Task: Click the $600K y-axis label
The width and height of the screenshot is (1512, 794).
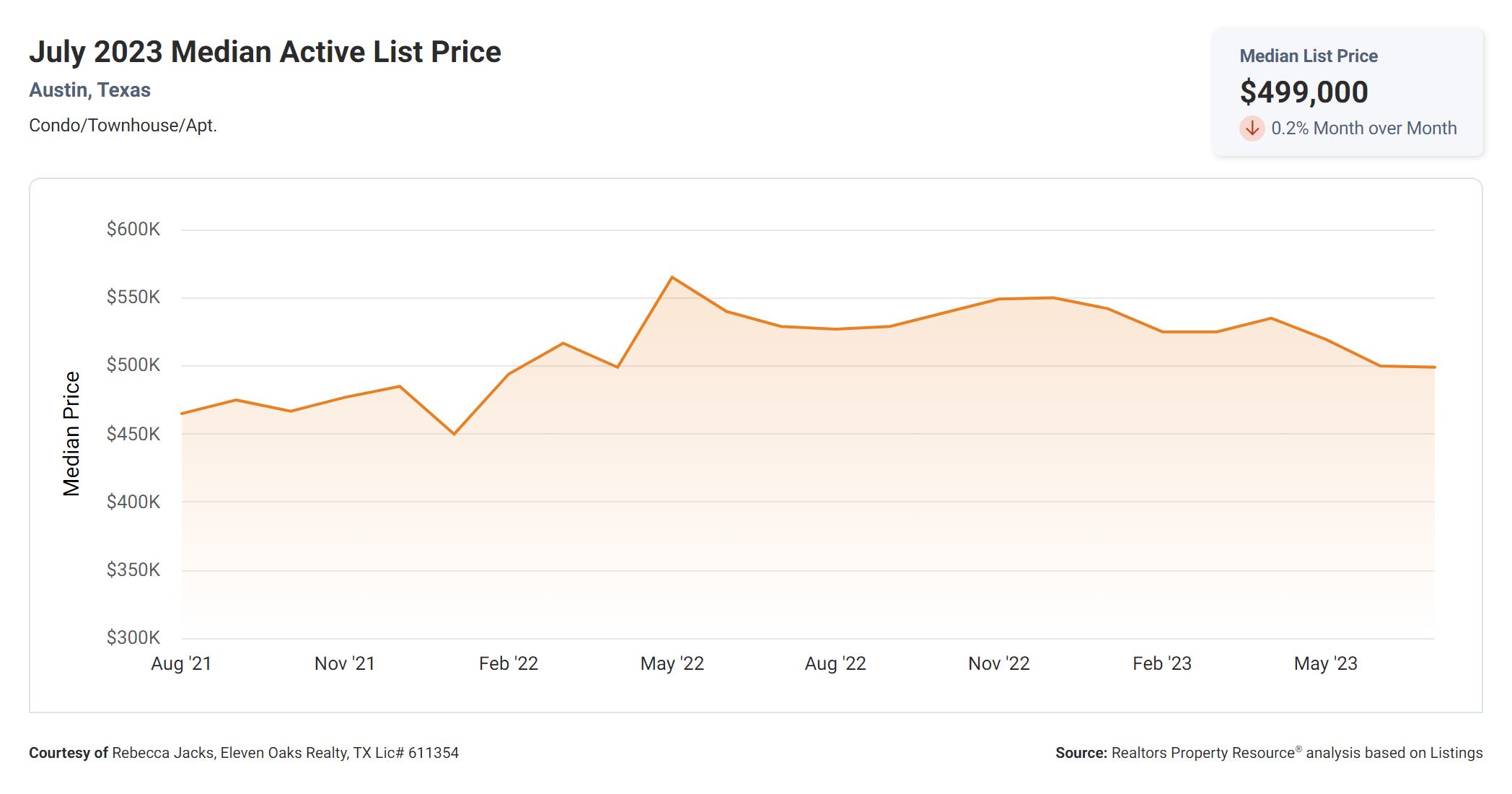Action: (133, 230)
